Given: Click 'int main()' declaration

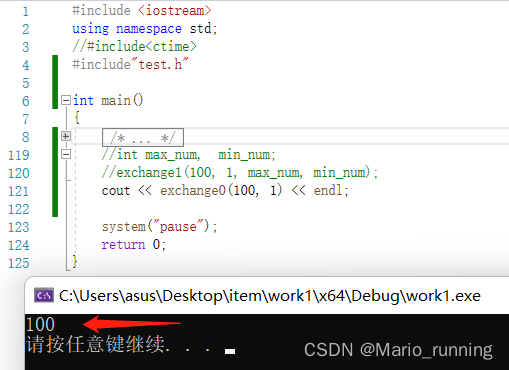Looking at the screenshot, I should click(x=108, y=100).
